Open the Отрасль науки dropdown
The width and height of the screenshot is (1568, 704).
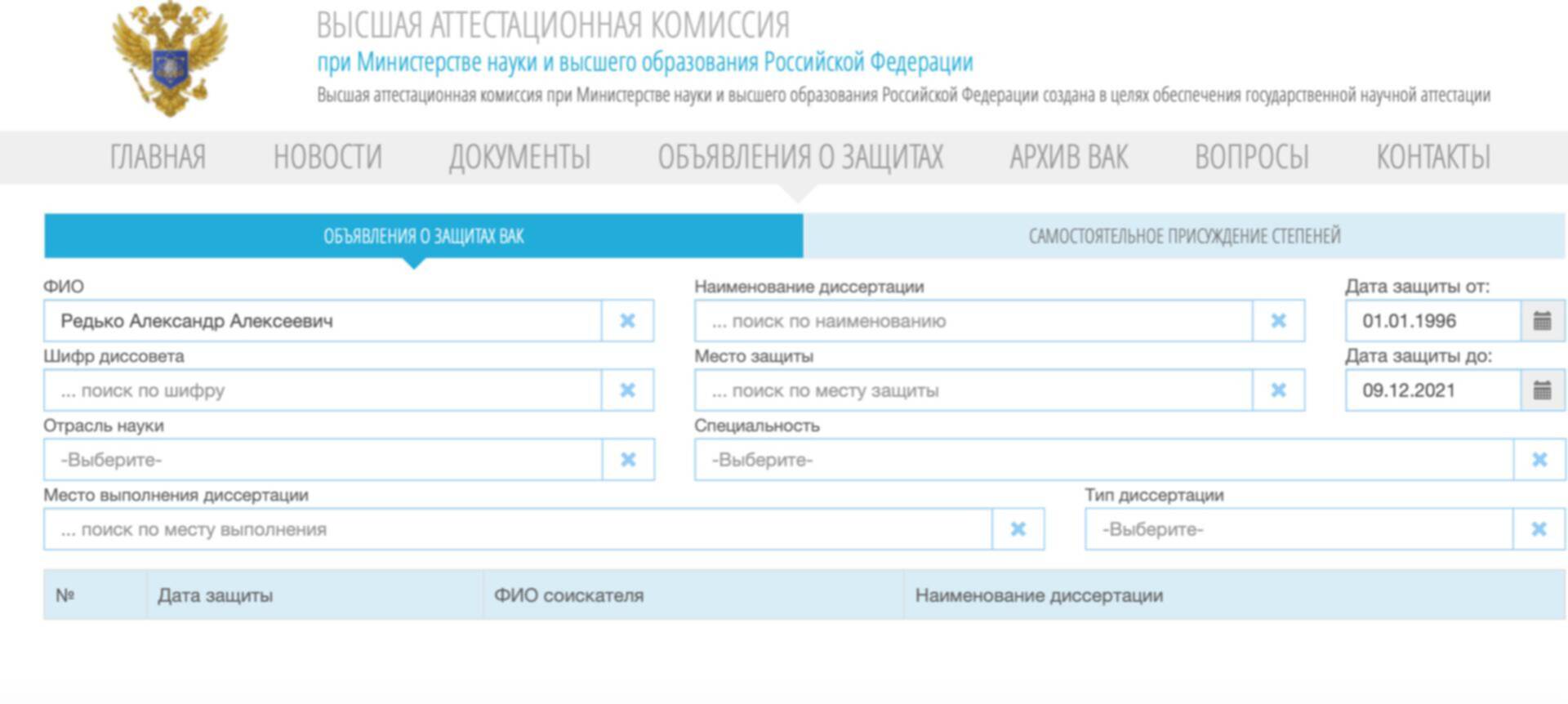(x=323, y=460)
